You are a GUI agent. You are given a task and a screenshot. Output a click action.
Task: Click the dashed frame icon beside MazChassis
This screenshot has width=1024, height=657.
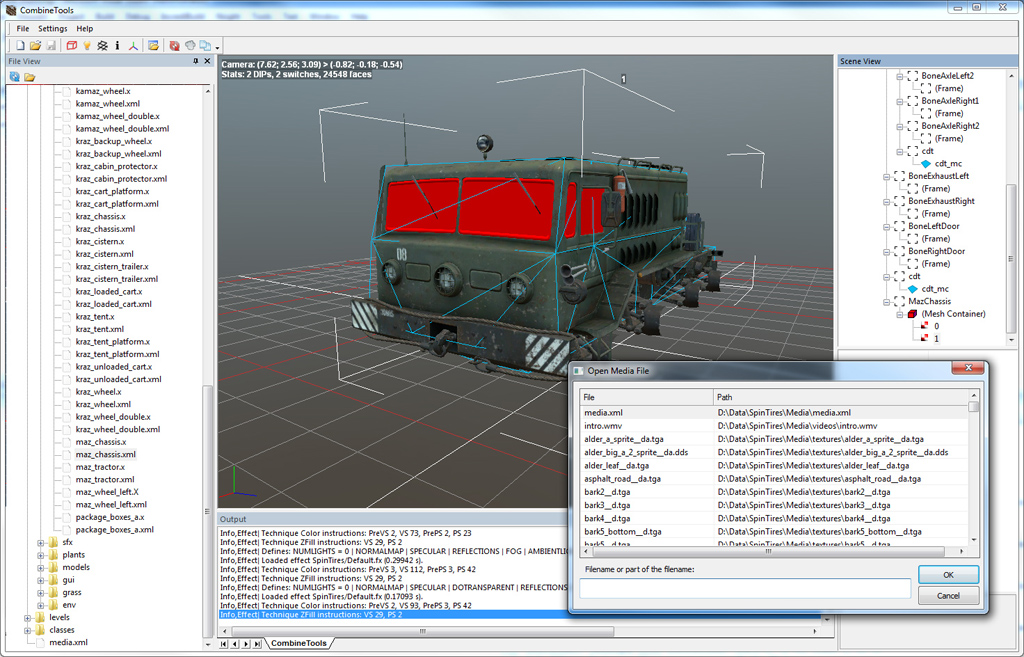coord(899,302)
